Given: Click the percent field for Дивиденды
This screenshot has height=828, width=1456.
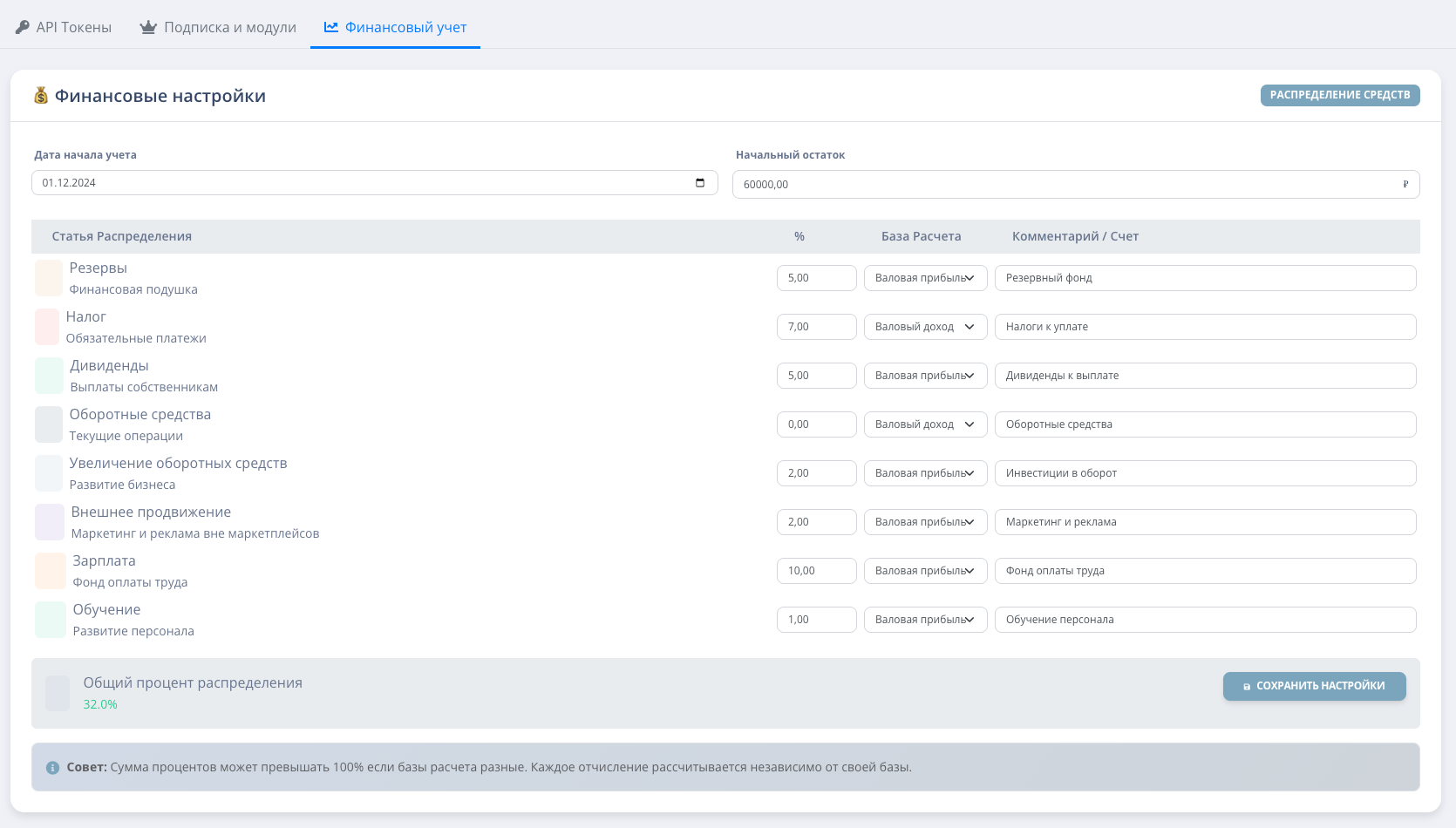Looking at the screenshot, I should click(816, 376).
